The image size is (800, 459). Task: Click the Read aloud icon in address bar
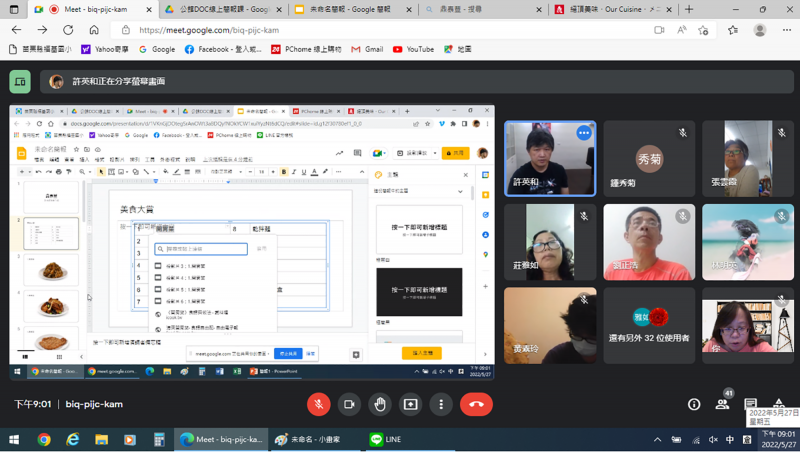coord(682,30)
